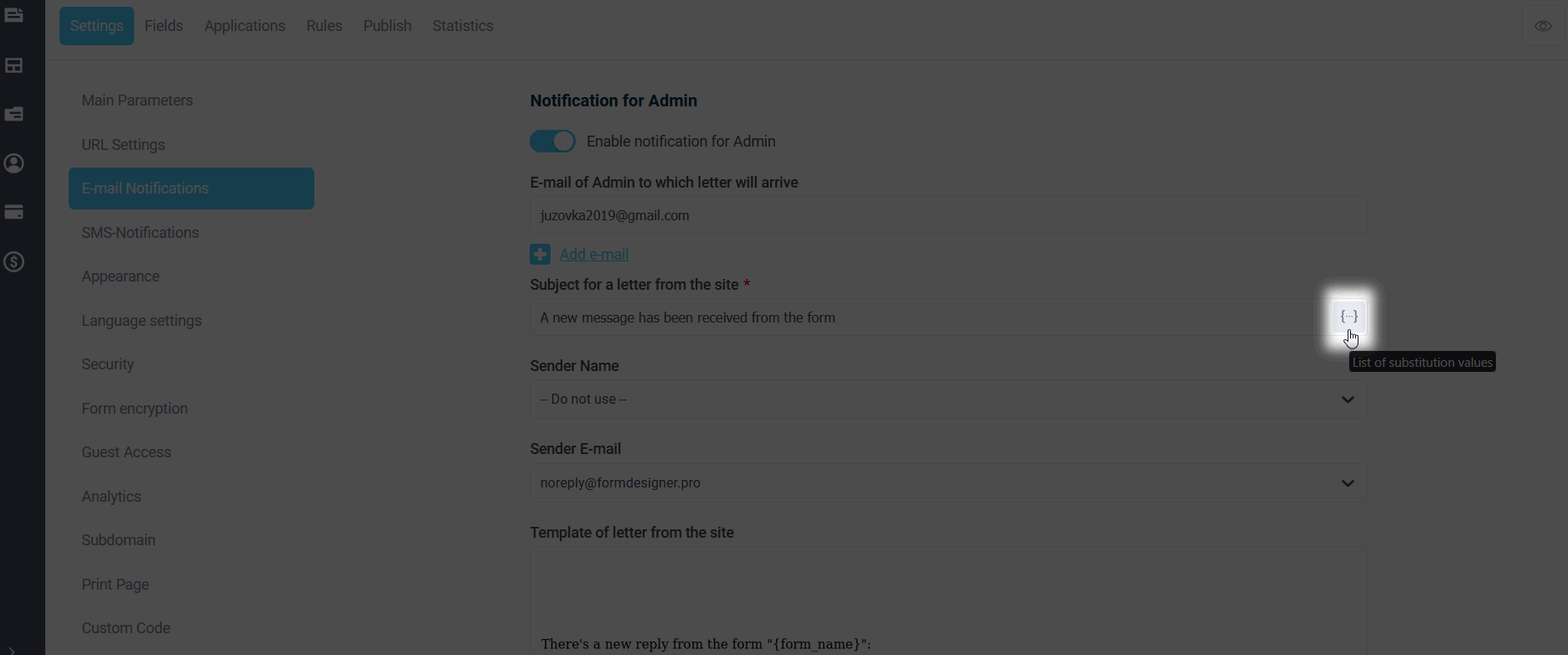Expand the sidebar using the bottom-left chevron
This screenshot has height=655, width=1568.
click(12, 649)
